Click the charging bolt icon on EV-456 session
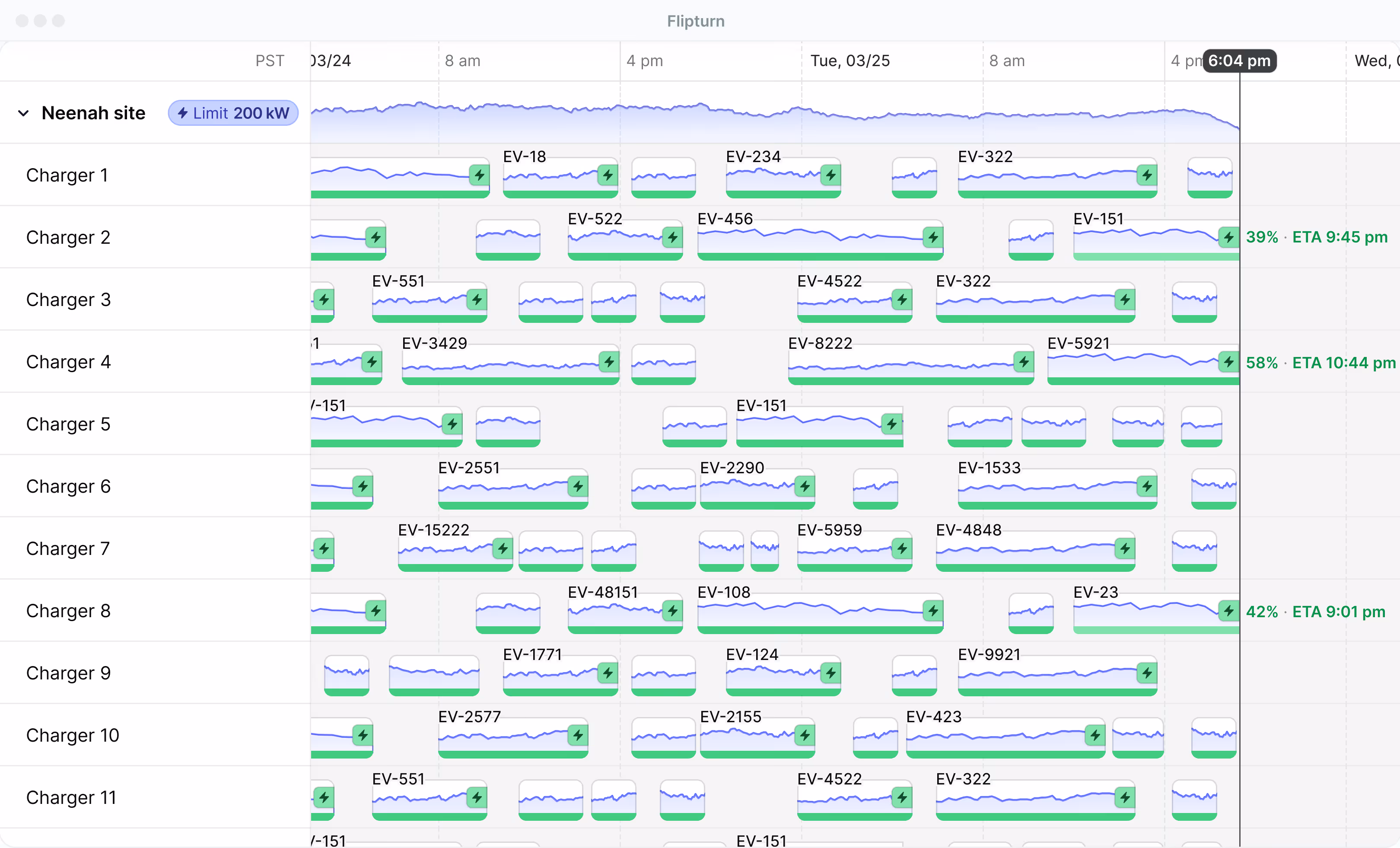Screen dimensions: 1400x848 pos(933,238)
